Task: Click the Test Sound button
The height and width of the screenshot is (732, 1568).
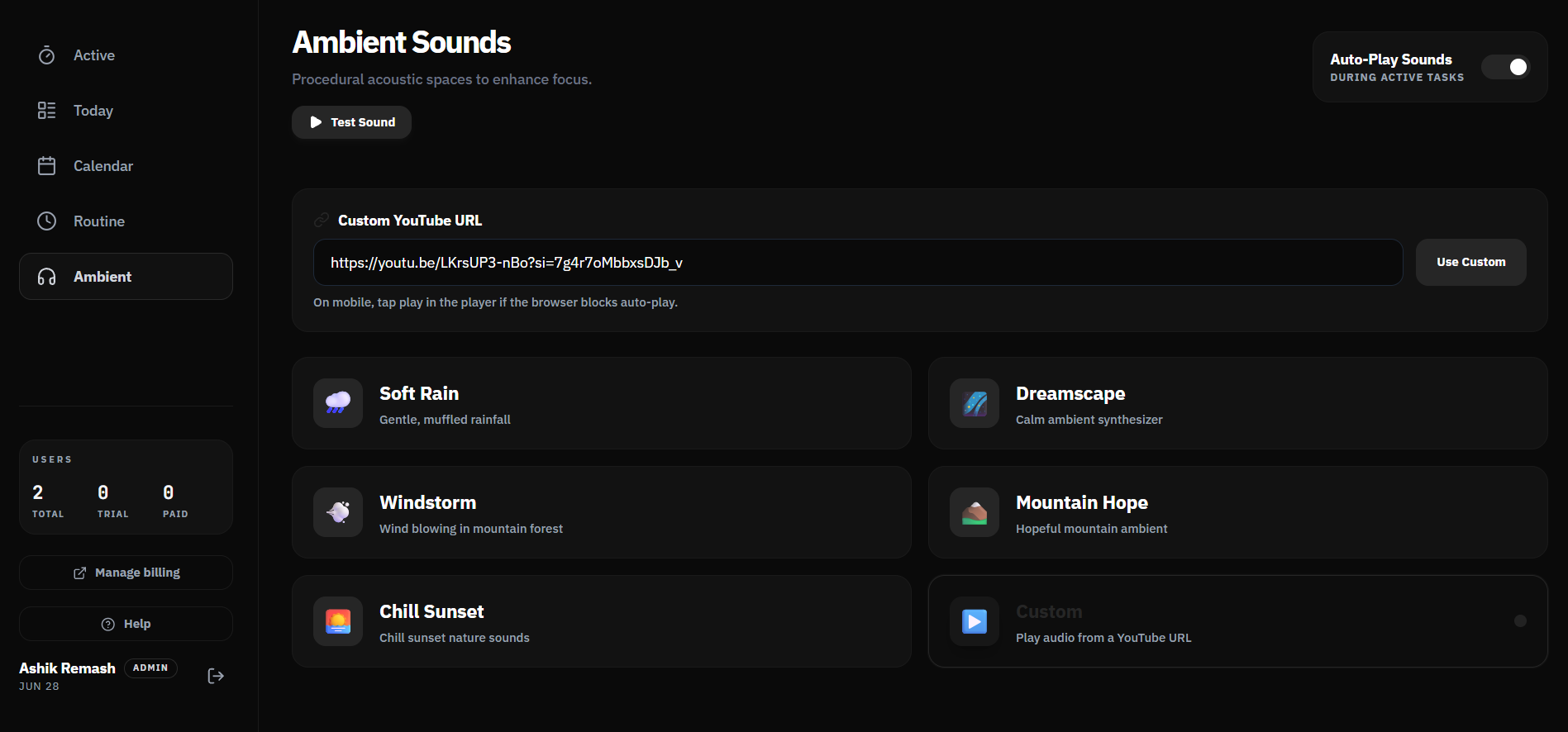Action: pos(351,122)
